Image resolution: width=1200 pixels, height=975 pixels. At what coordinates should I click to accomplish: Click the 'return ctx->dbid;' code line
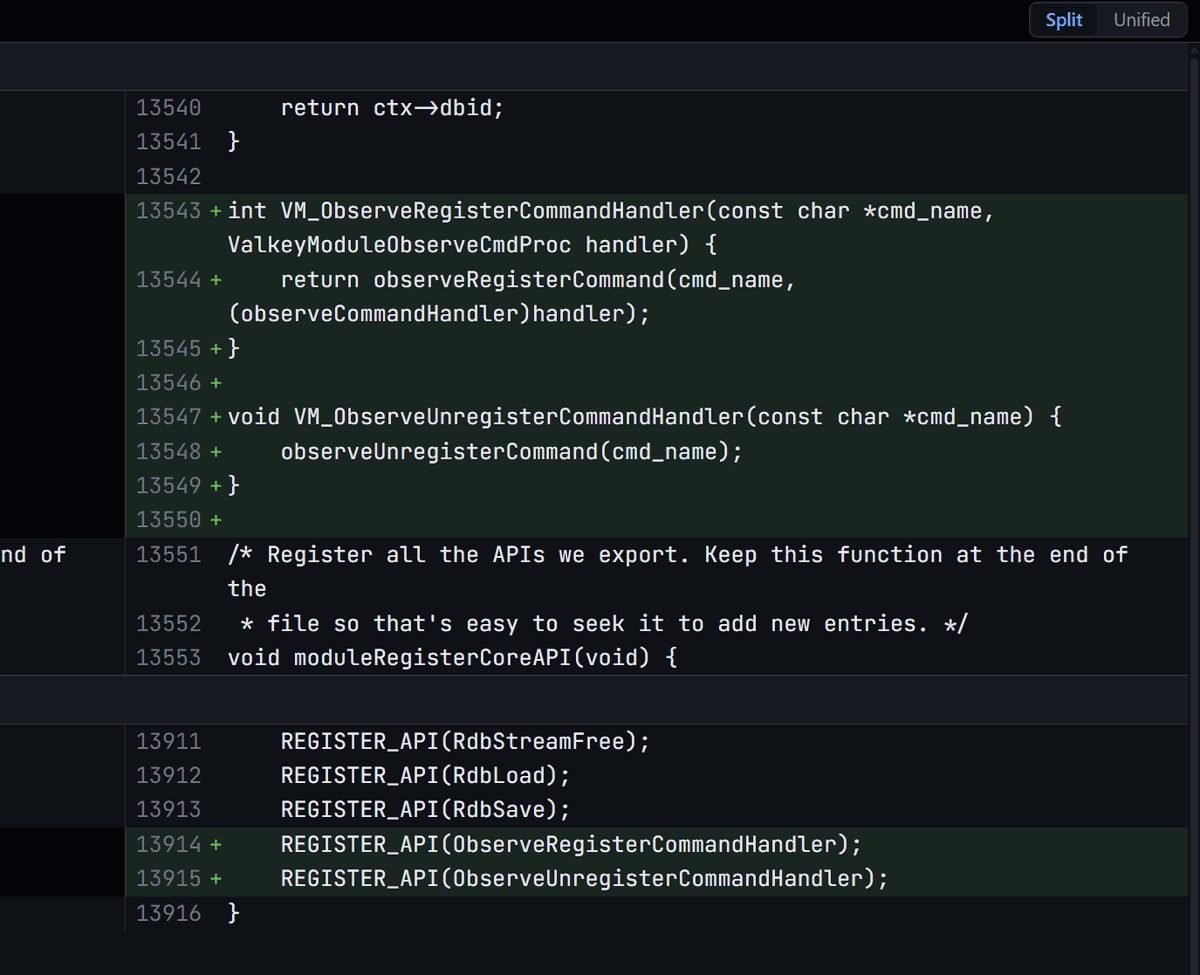392,108
